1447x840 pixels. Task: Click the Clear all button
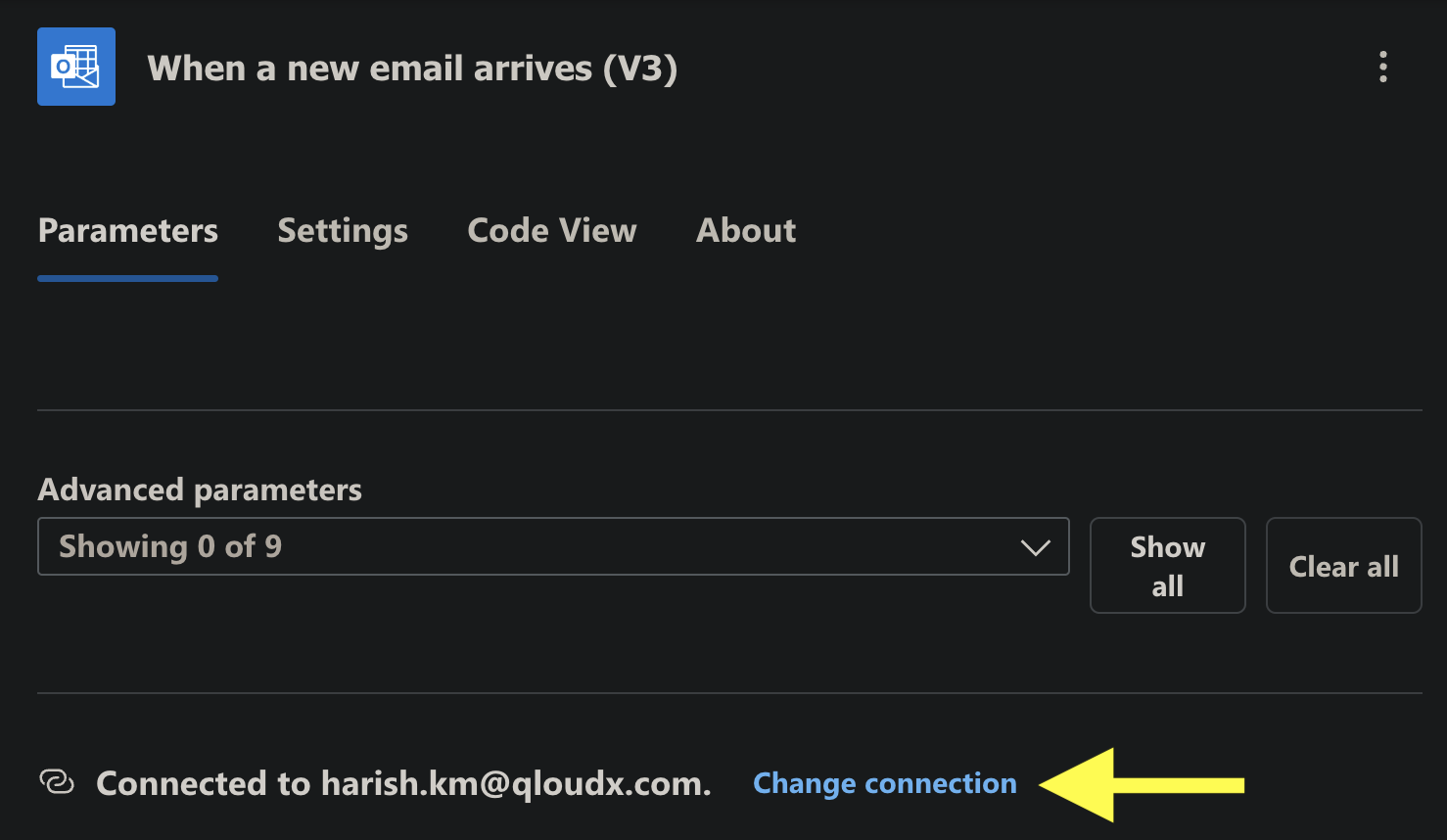[x=1343, y=566]
